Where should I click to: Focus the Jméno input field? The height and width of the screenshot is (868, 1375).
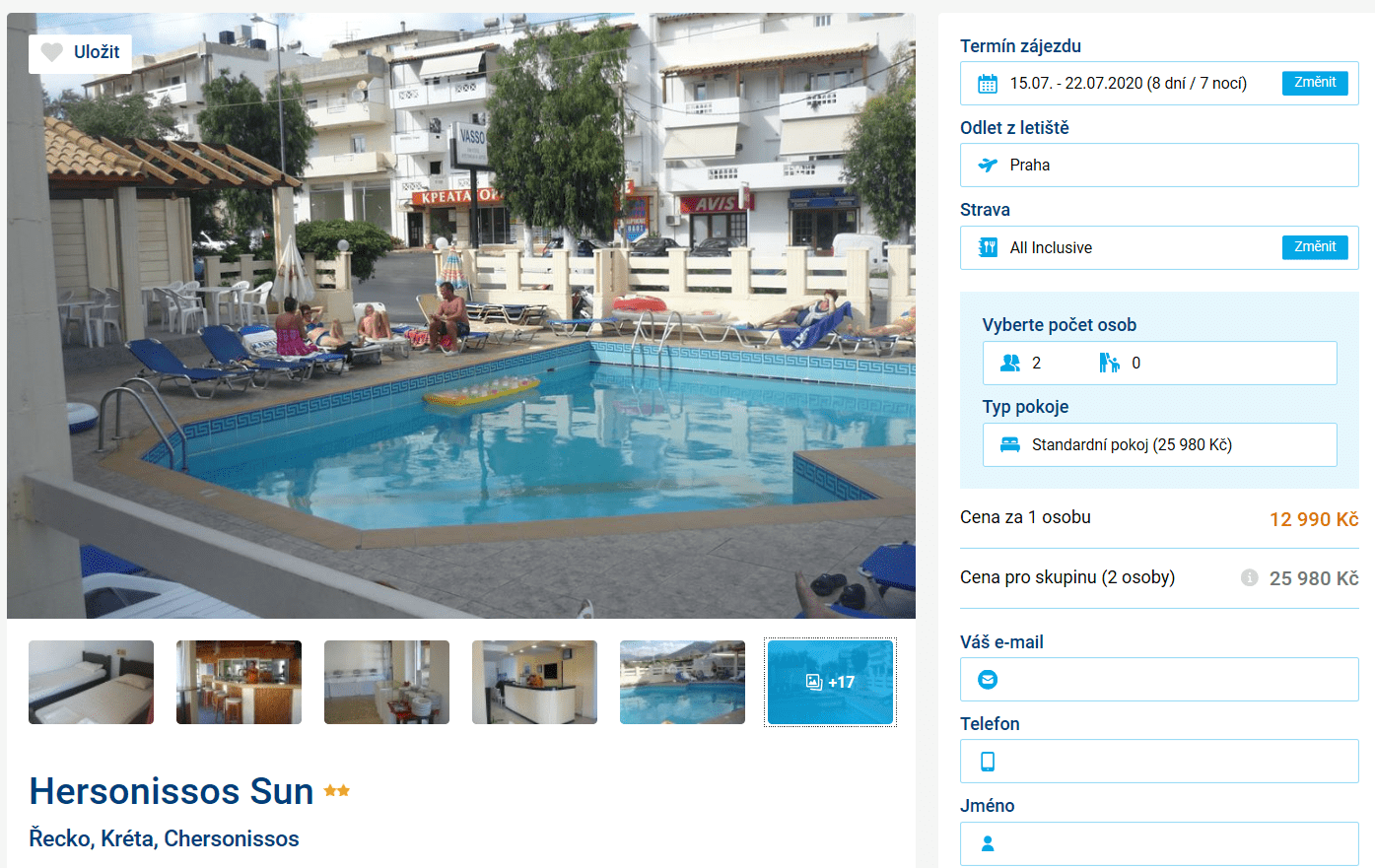[1159, 843]
